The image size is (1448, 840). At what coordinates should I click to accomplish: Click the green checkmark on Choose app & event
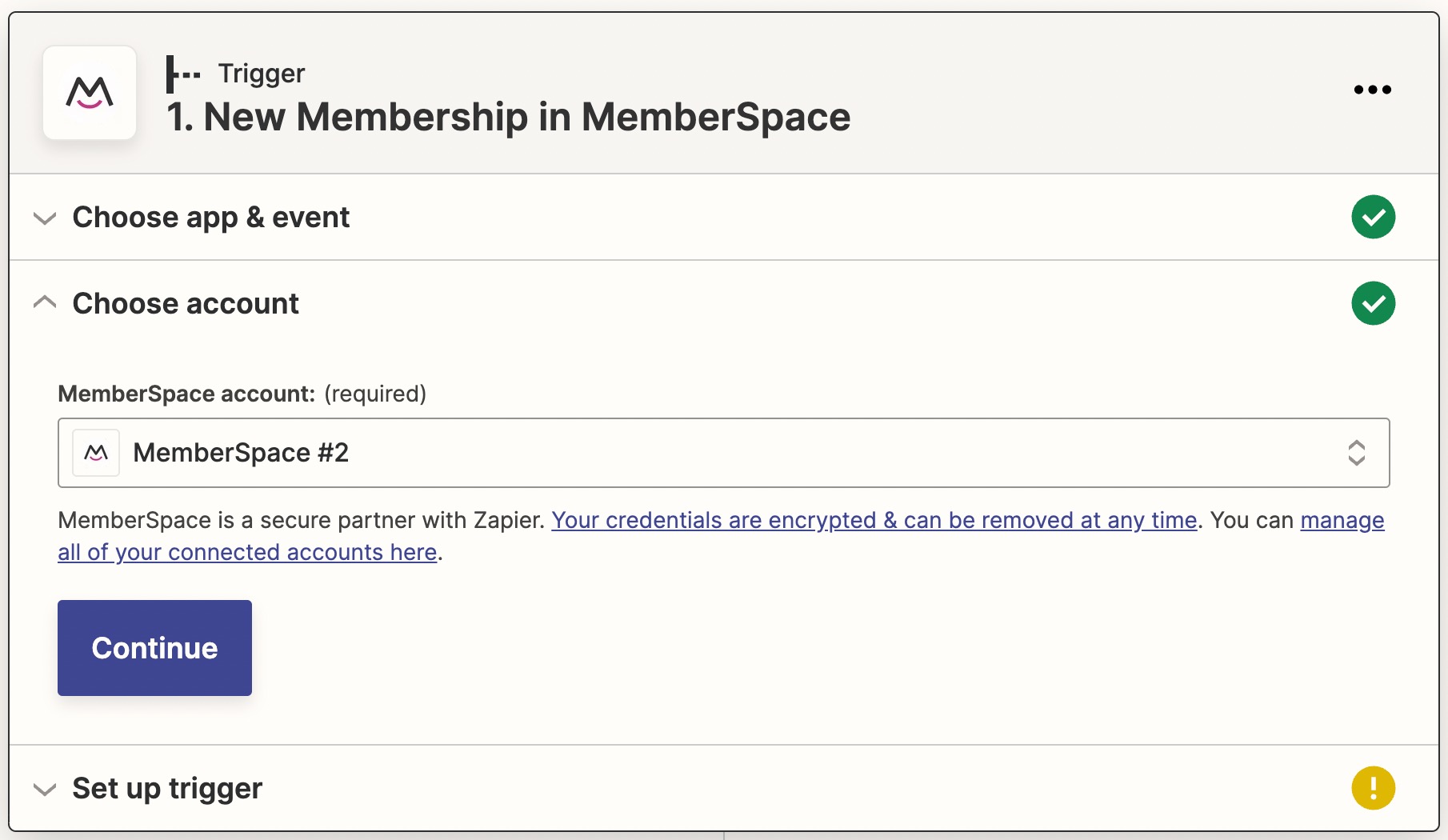tap(1373, 217)
